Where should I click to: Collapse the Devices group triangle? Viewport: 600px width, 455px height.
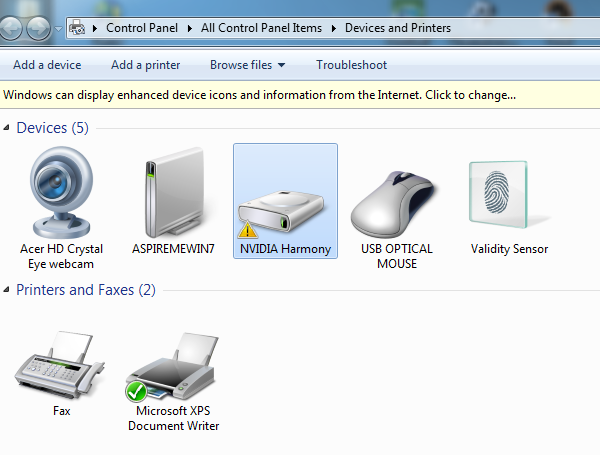[x=8, y=129]
